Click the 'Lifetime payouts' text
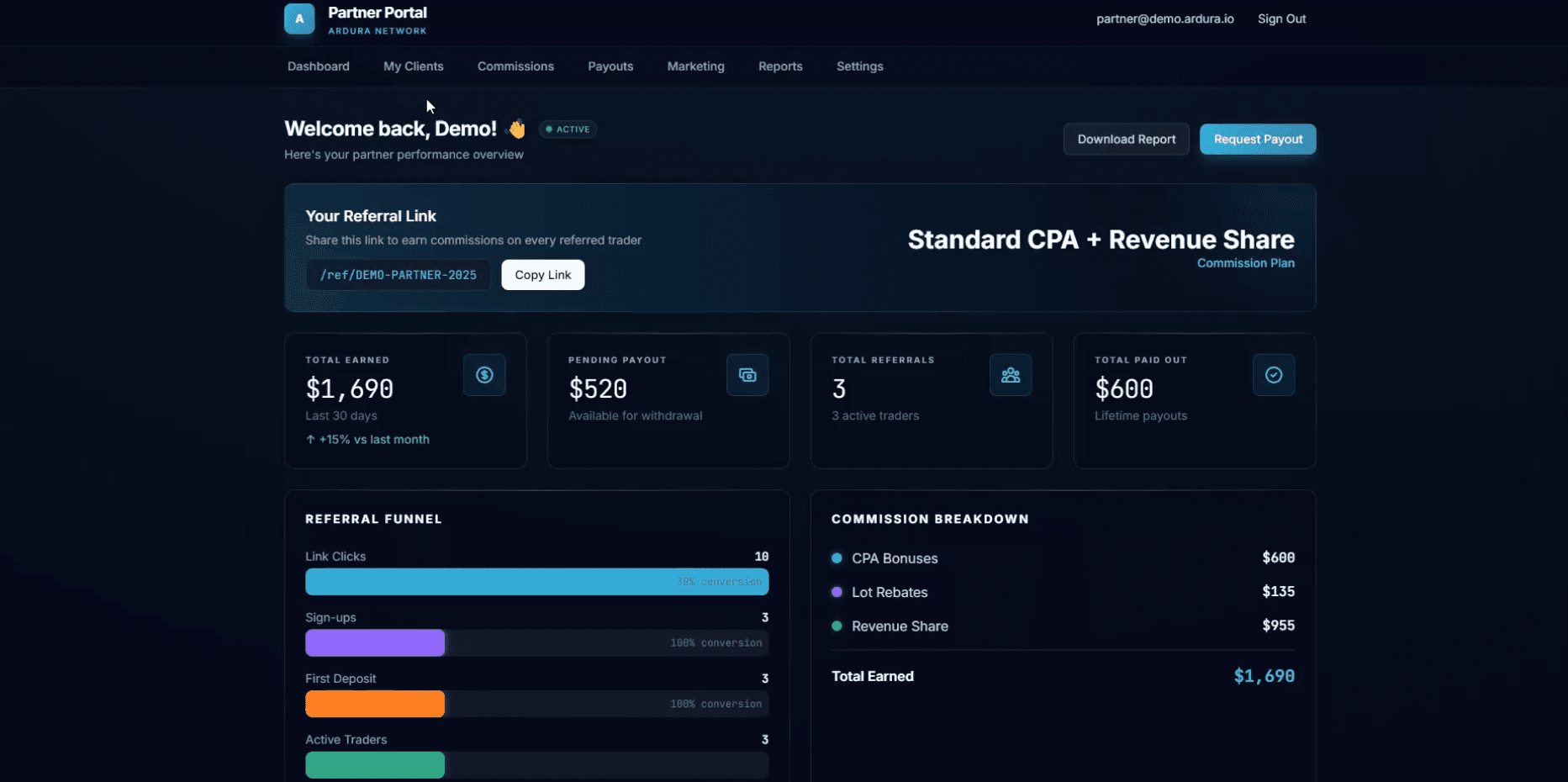The width and height of the screenshot is (1568, 782). coord(1141,415)
